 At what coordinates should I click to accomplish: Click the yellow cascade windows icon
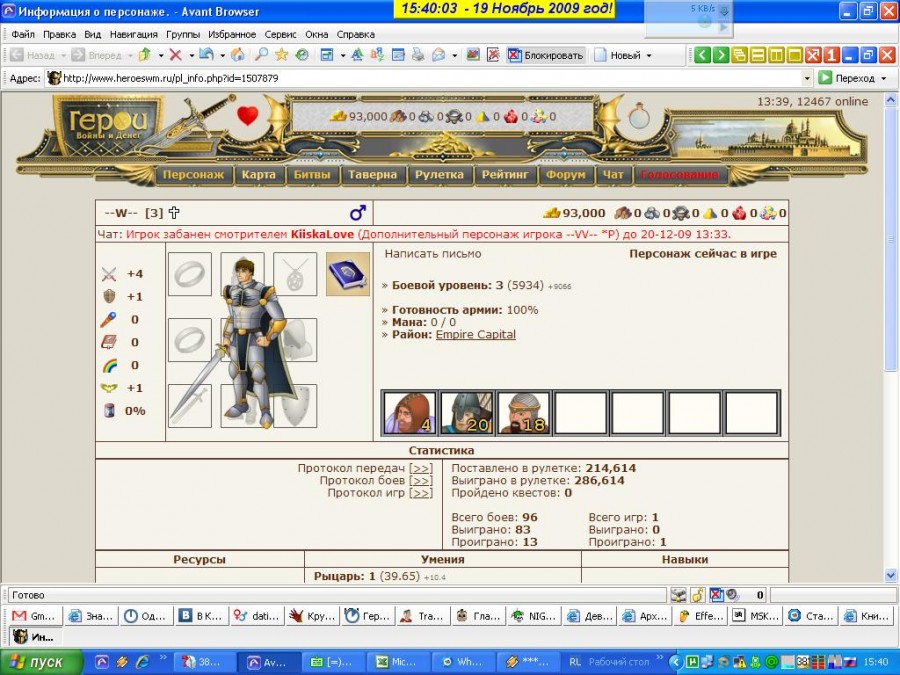click(739, 55)
